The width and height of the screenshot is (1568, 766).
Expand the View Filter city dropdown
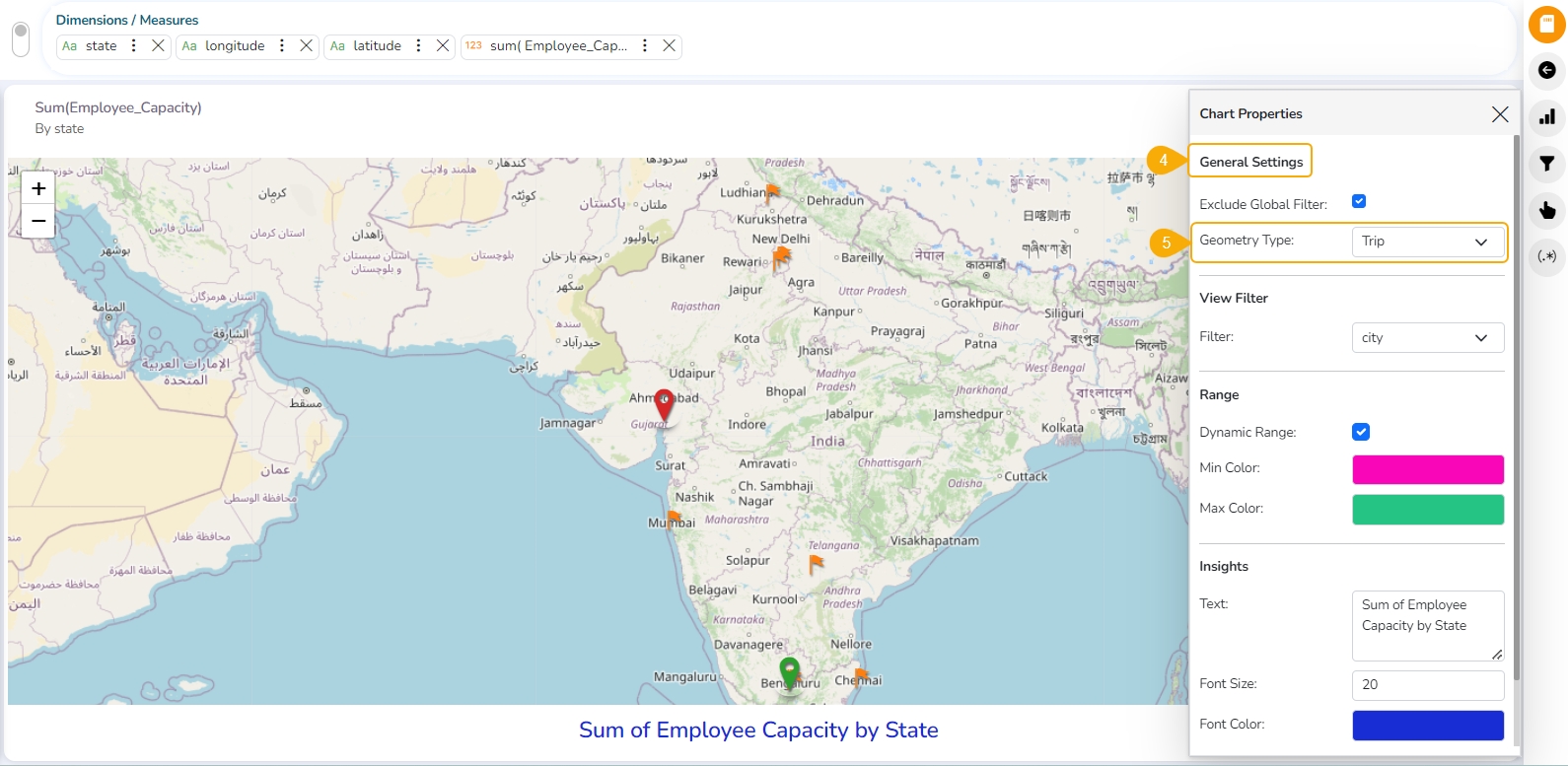click(x=1427, y=338)
